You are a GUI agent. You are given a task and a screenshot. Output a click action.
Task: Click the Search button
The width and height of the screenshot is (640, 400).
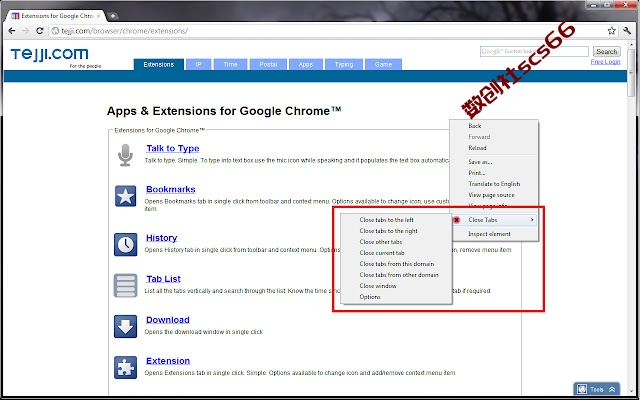pyautogui.click(x=607, y=51)
